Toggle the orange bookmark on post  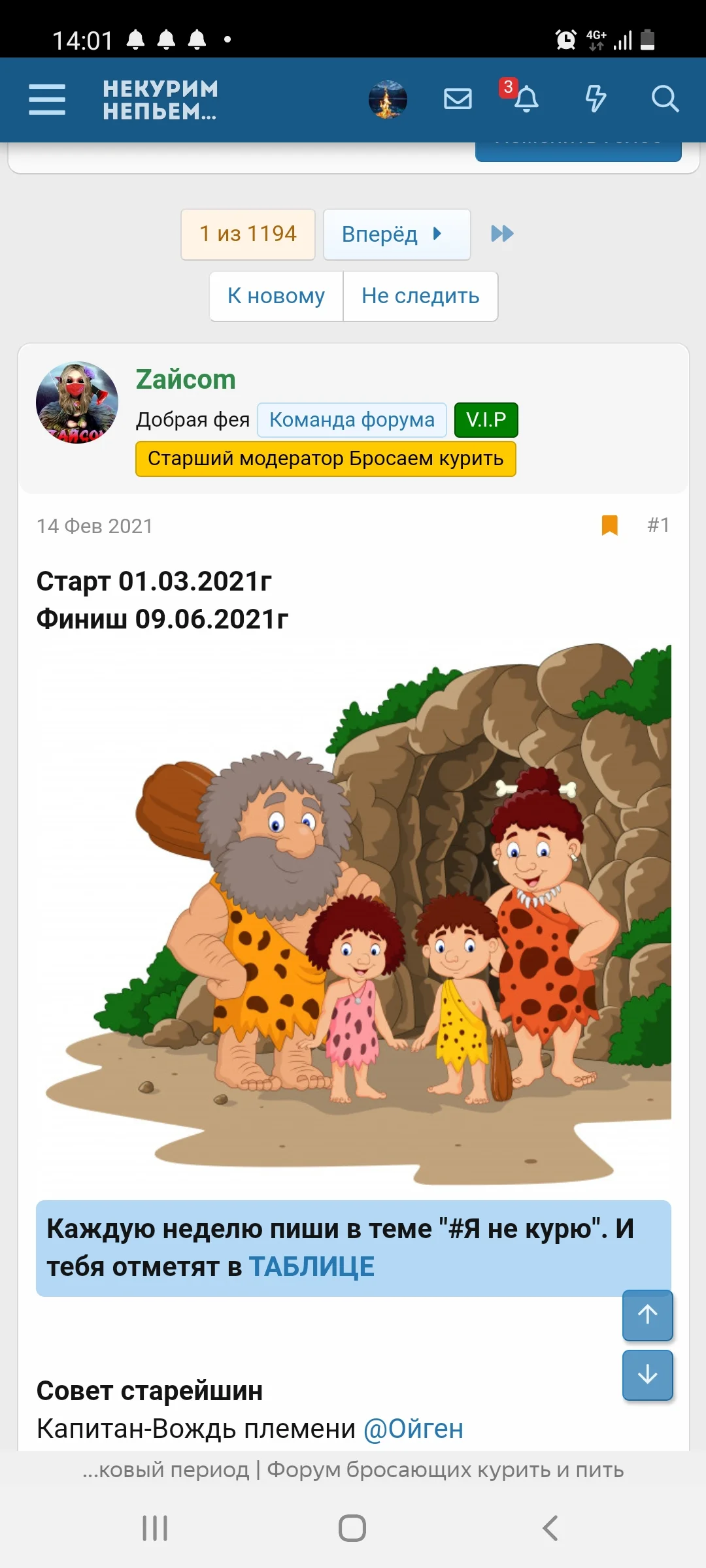click(609, 525)
